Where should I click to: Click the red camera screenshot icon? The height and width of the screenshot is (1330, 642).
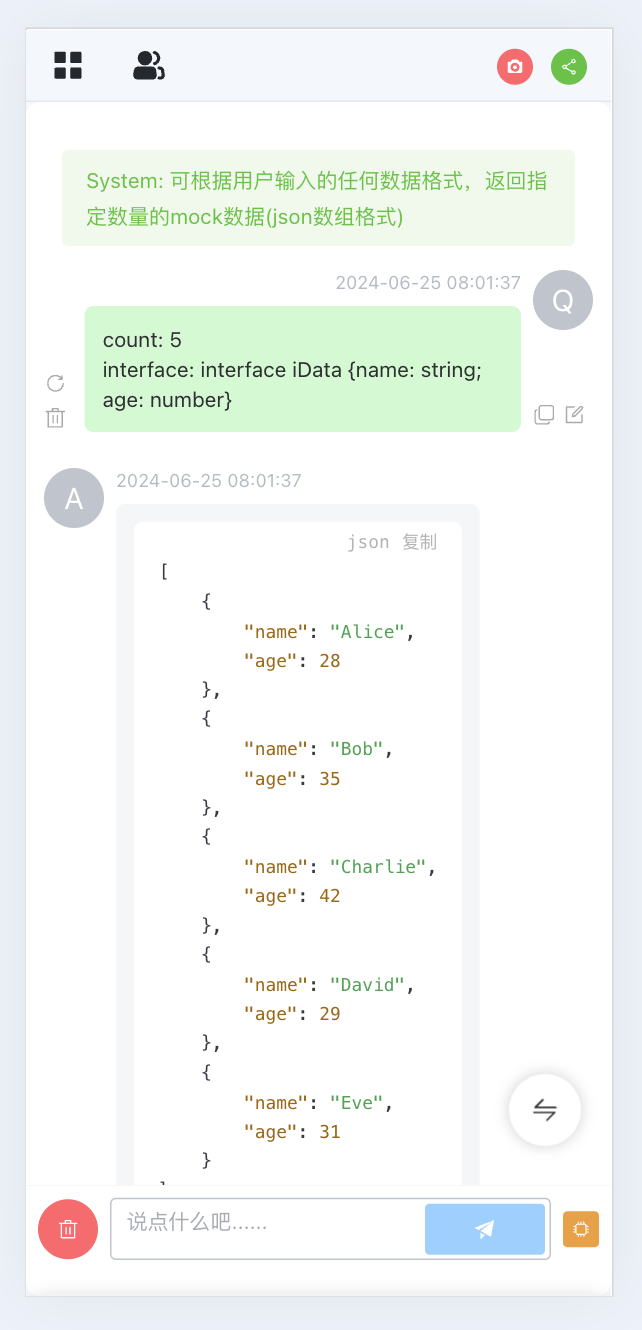pos(515,67)
